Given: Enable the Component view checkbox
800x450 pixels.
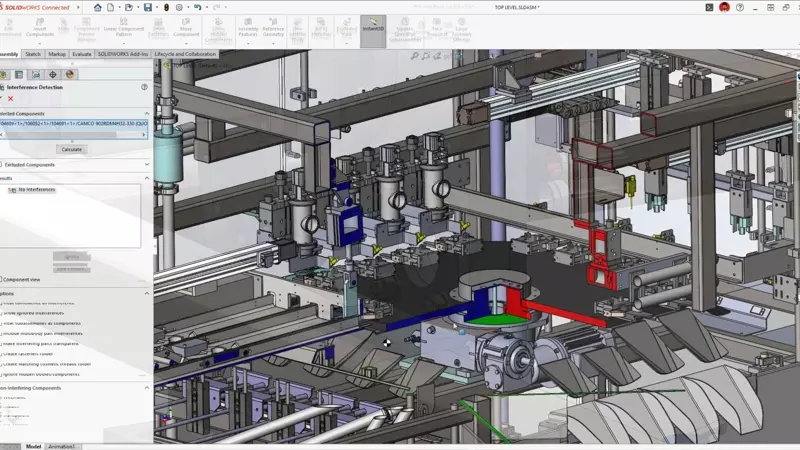Looking at the screenshot, I should coord(2,280).
